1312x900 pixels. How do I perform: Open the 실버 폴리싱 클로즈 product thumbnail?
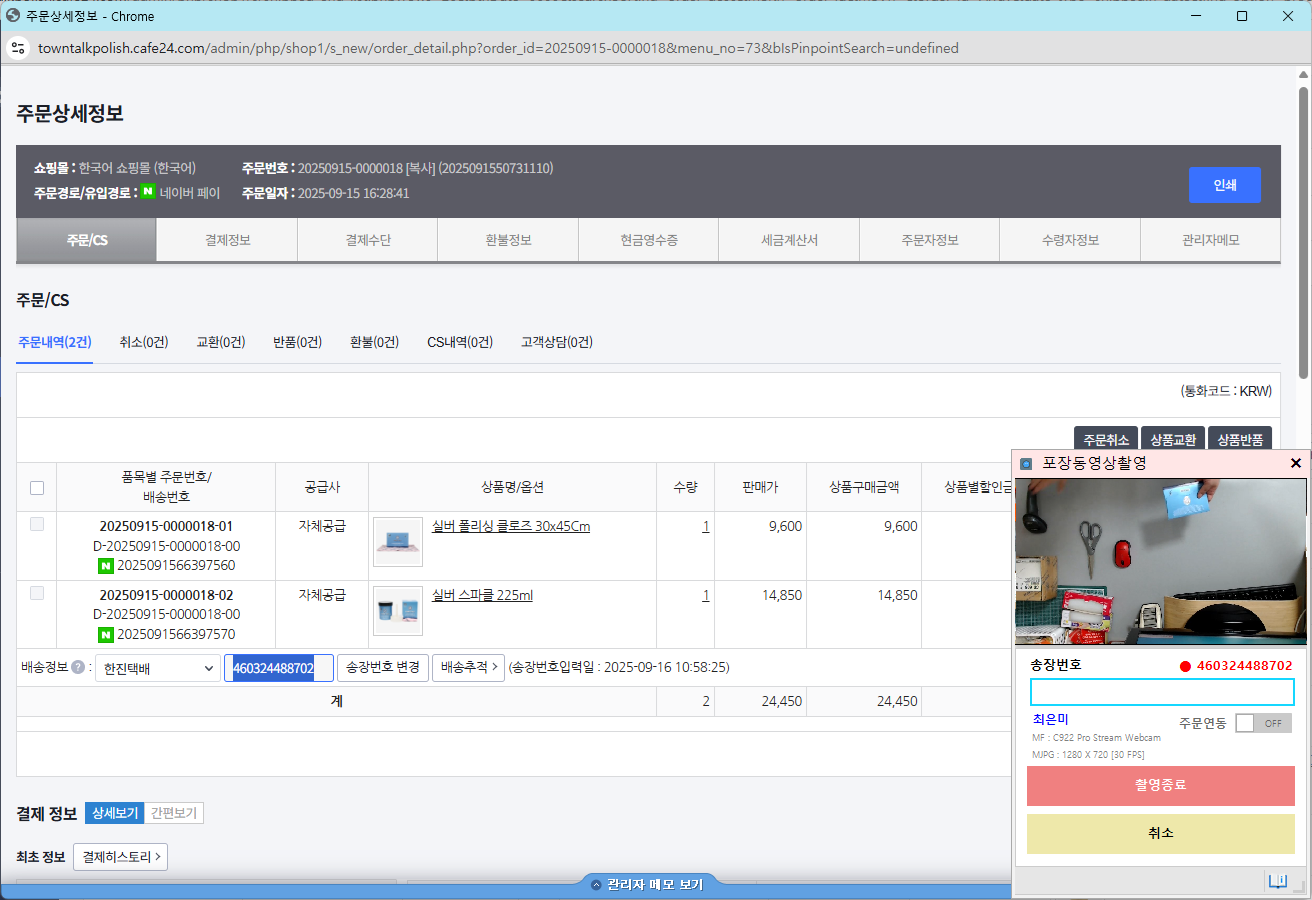(398, 542)
